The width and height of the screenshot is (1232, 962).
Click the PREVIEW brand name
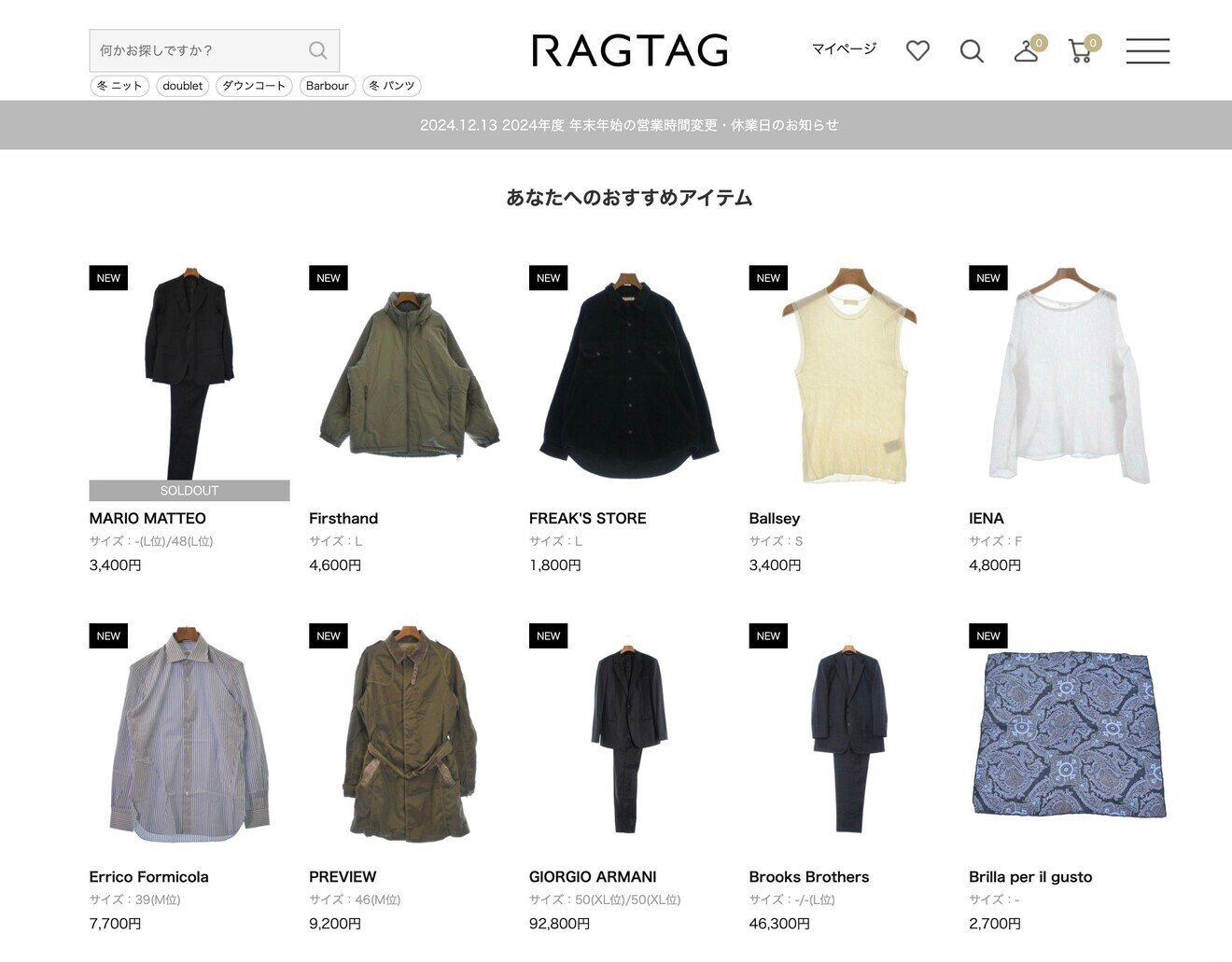click(343, 877)
